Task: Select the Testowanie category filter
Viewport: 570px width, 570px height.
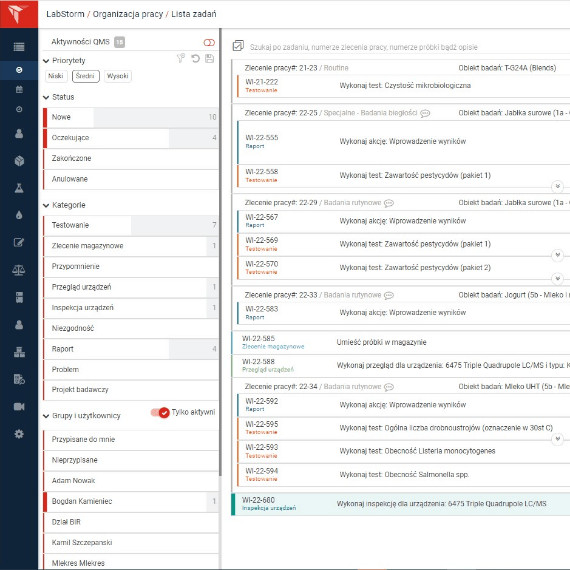Action: [131, 225]
